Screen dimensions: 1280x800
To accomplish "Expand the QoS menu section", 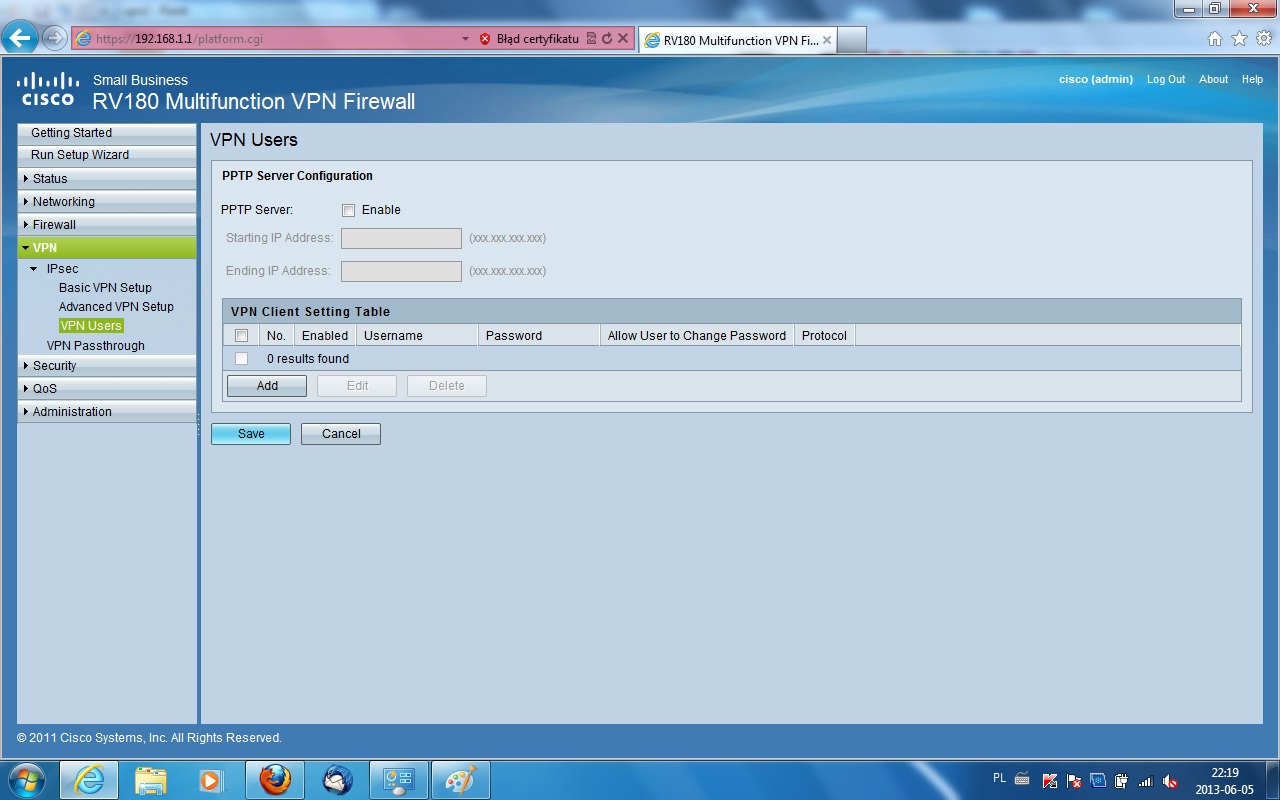I will pos(107,389).
